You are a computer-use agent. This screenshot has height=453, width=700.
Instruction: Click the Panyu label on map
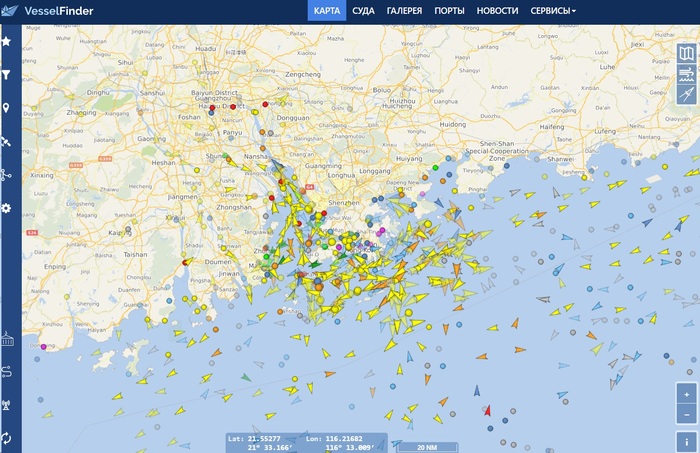pyautogui.click(x=232, y=133)
